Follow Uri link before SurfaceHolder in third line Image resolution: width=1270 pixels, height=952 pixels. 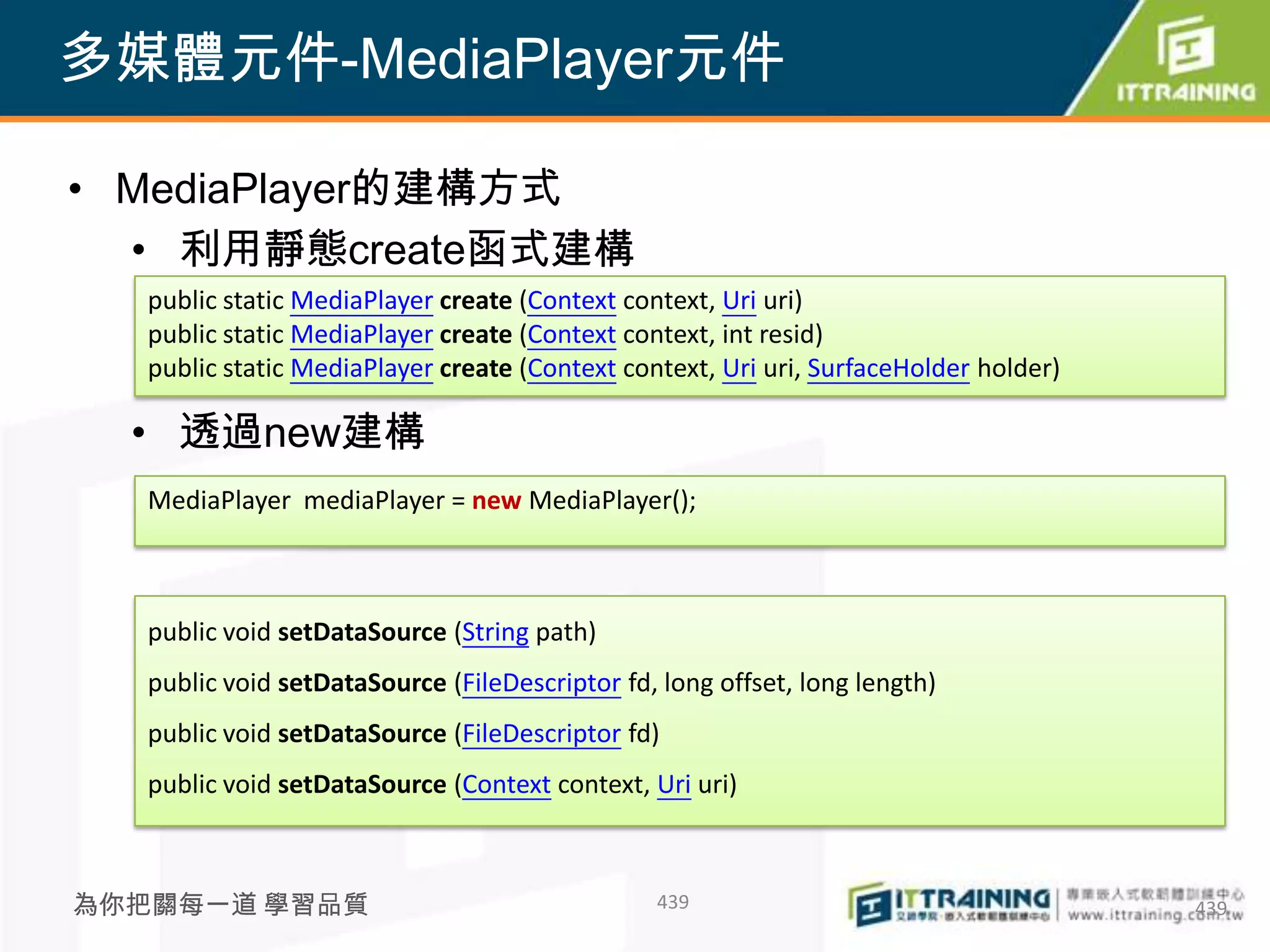(x=739, y=369)
